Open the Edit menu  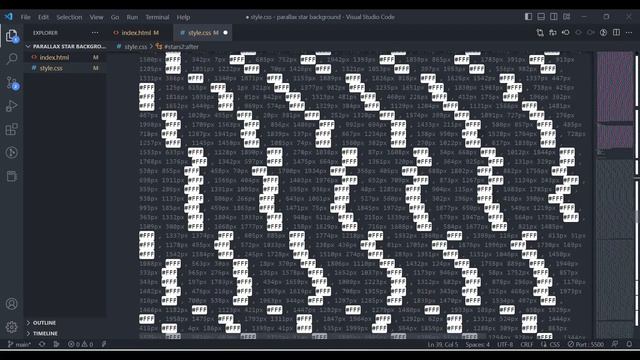coord(43,17)
